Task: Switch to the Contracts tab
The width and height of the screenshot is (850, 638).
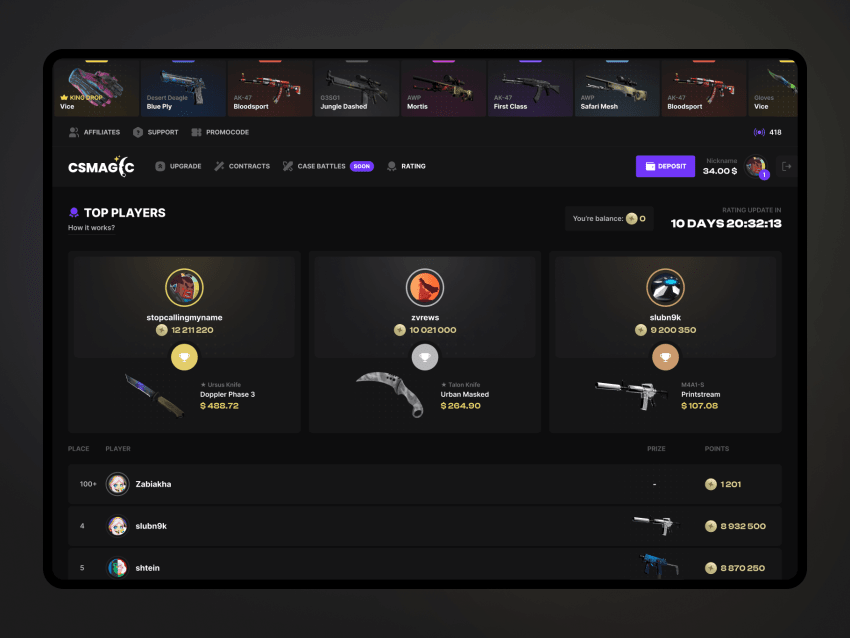Action: tap(242, 166)
